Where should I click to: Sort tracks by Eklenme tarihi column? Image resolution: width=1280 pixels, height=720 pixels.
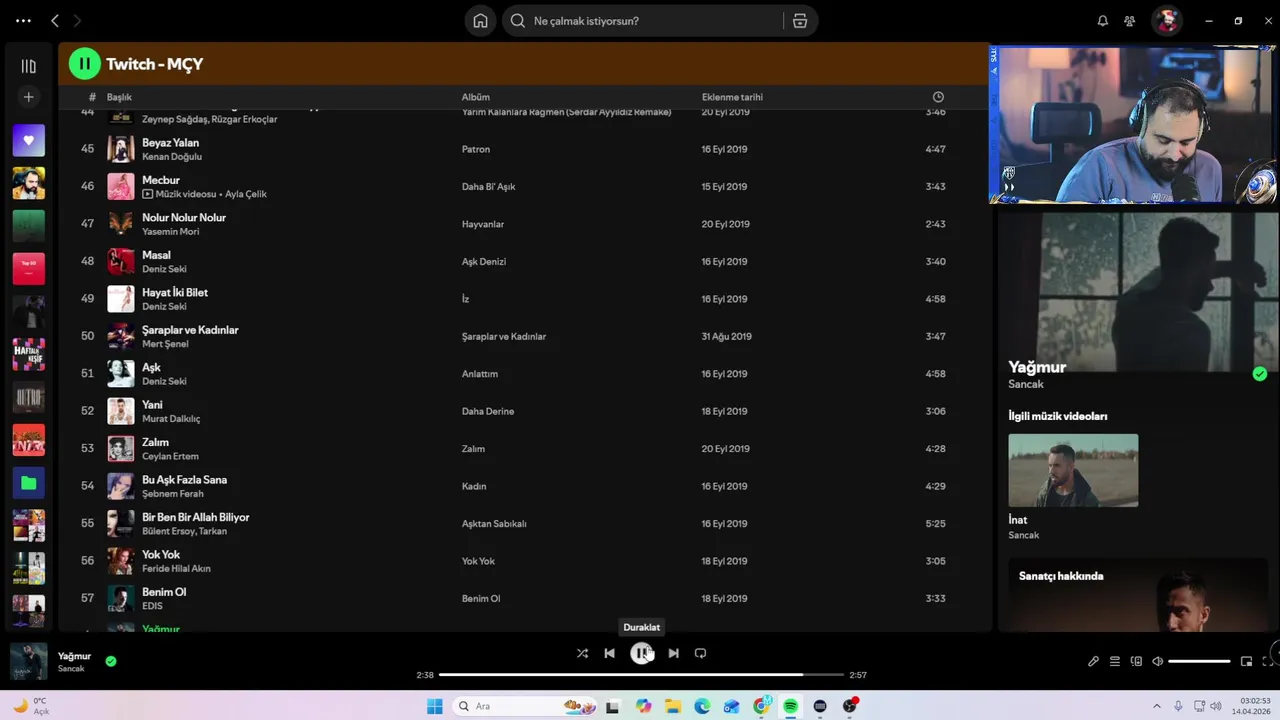coord(732,97)
